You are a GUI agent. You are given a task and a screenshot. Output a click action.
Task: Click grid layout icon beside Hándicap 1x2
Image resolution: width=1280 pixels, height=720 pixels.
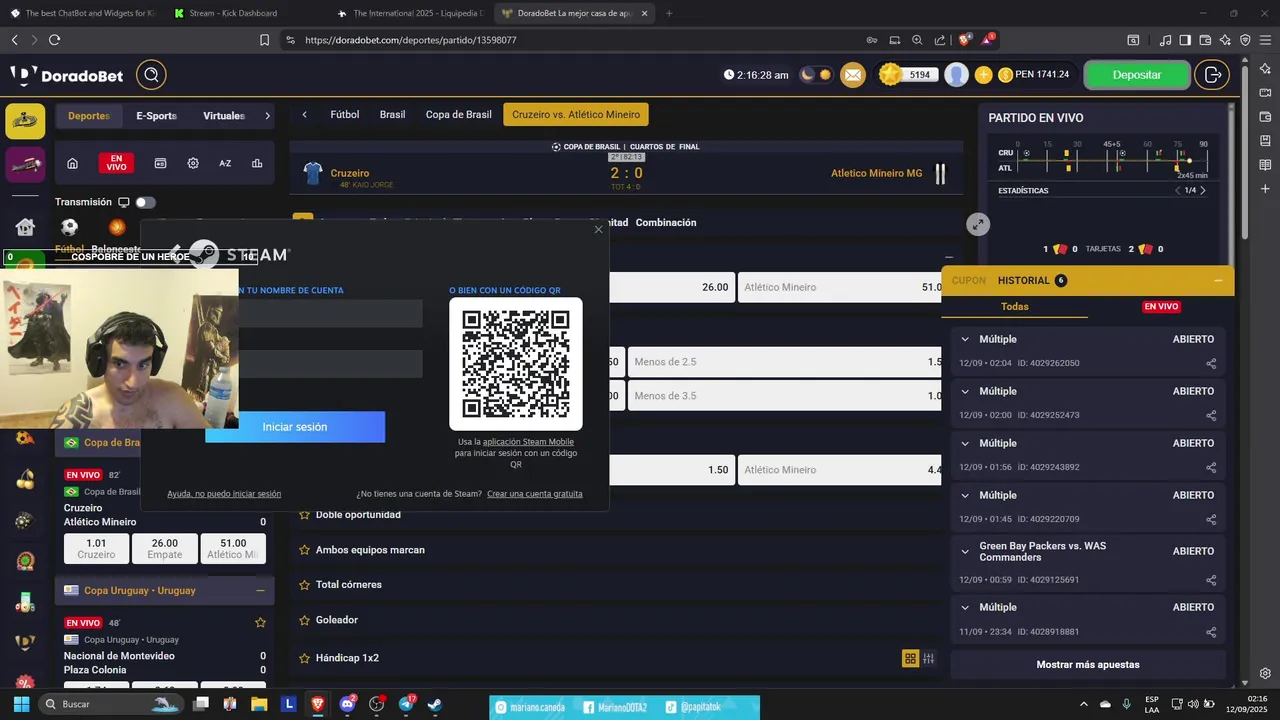910,658
